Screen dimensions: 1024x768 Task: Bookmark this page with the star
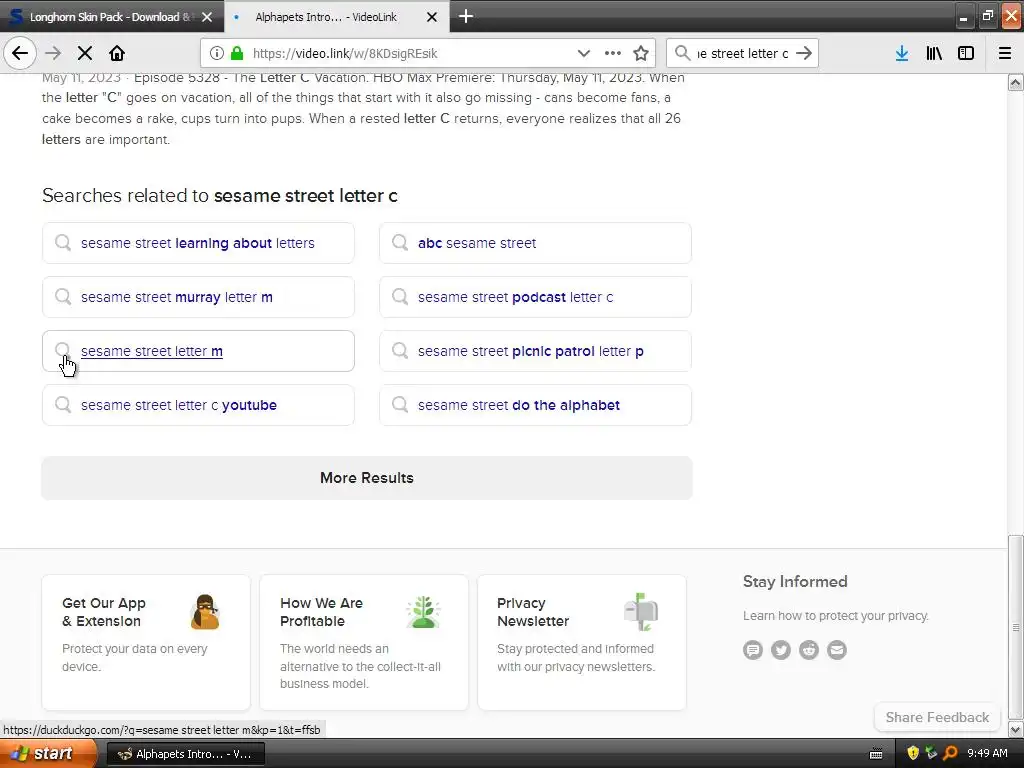641,53
